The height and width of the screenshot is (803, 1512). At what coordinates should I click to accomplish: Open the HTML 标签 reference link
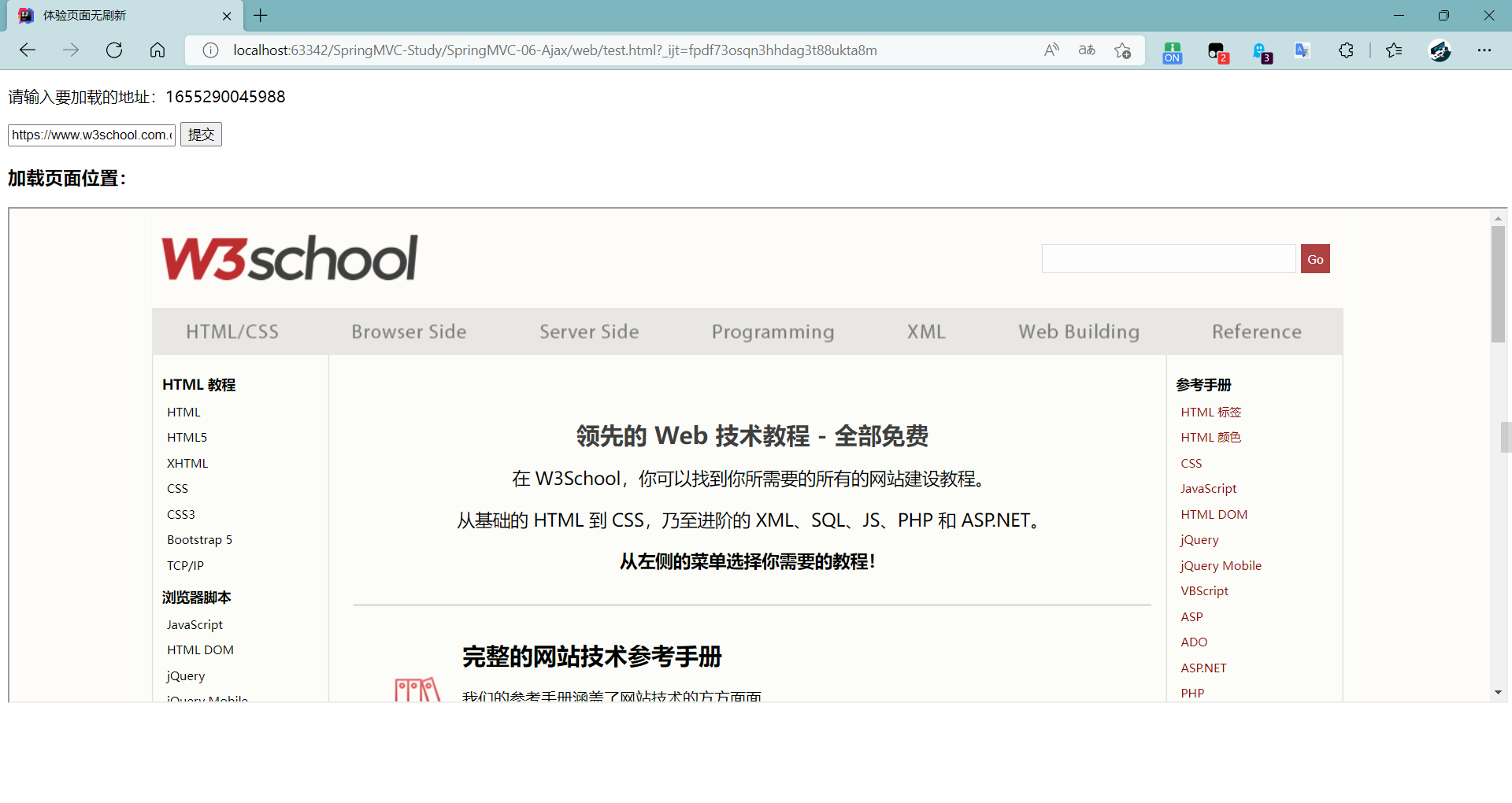pyautogui.click(x=1210, y=412)
